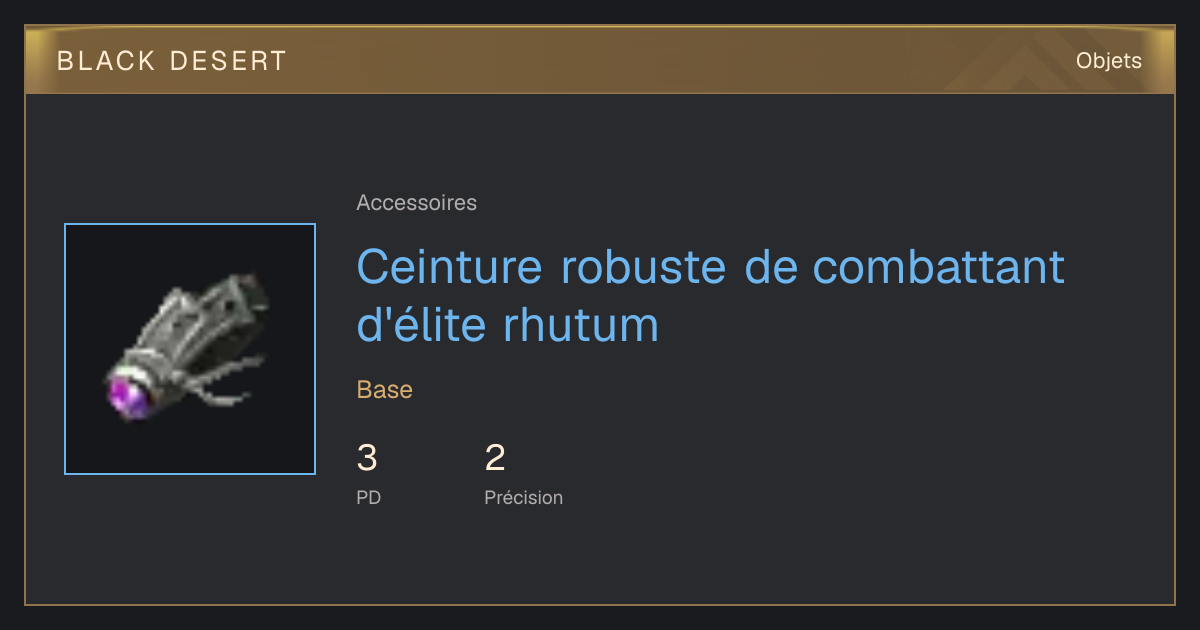Screen dimensions: 1200x630
Task: Click the blue-bordered item image frame
Action: (x=190, y=349)
